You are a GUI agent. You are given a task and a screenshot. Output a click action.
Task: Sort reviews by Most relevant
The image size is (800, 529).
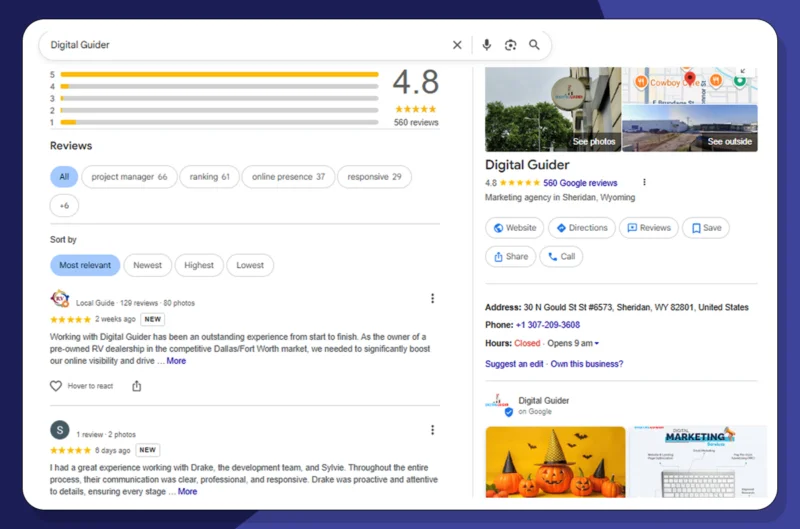tap(85, 265)
